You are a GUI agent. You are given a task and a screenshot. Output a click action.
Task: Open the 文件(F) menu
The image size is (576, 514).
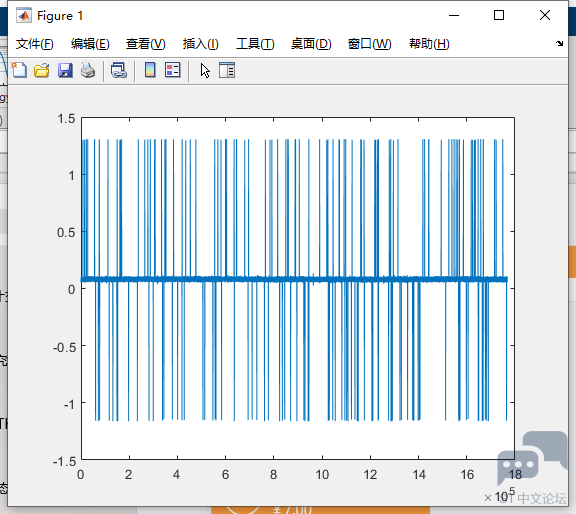pyautogui.click(x=35, y=44)
